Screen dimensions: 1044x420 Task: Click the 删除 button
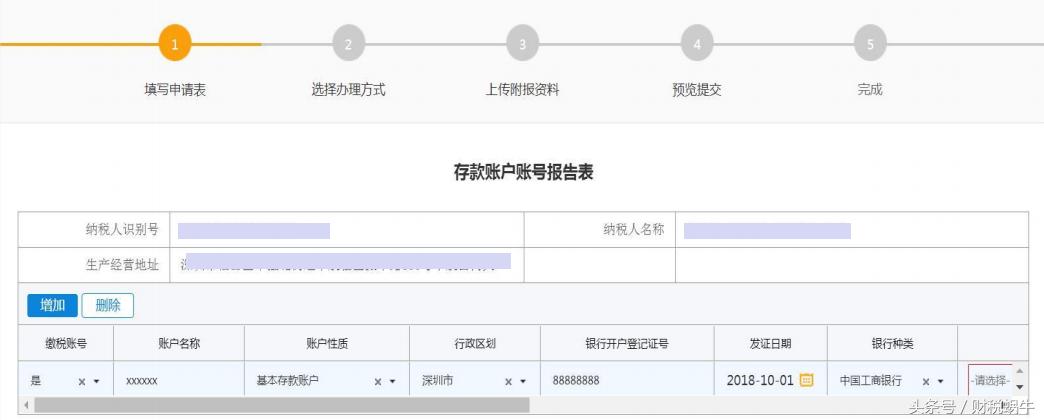108,306
